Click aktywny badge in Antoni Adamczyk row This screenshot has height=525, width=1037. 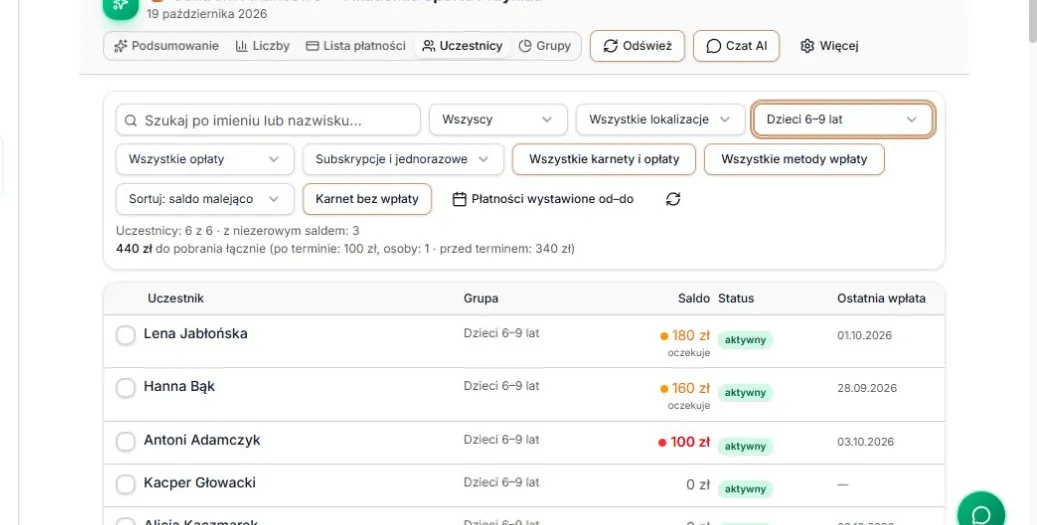pyautogui.click(x=745, y=446)
